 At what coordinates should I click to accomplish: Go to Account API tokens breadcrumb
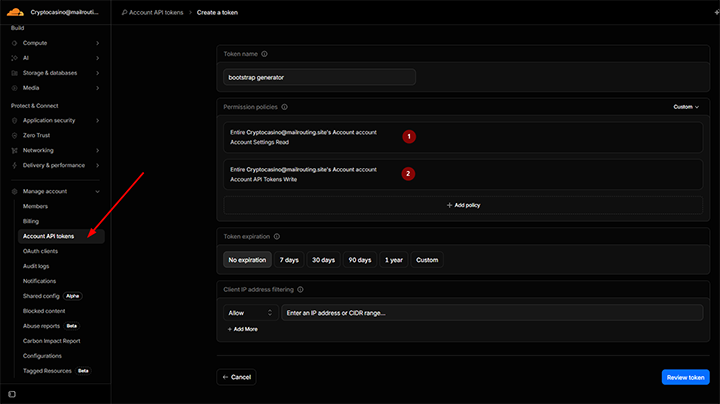coord(156,12)
